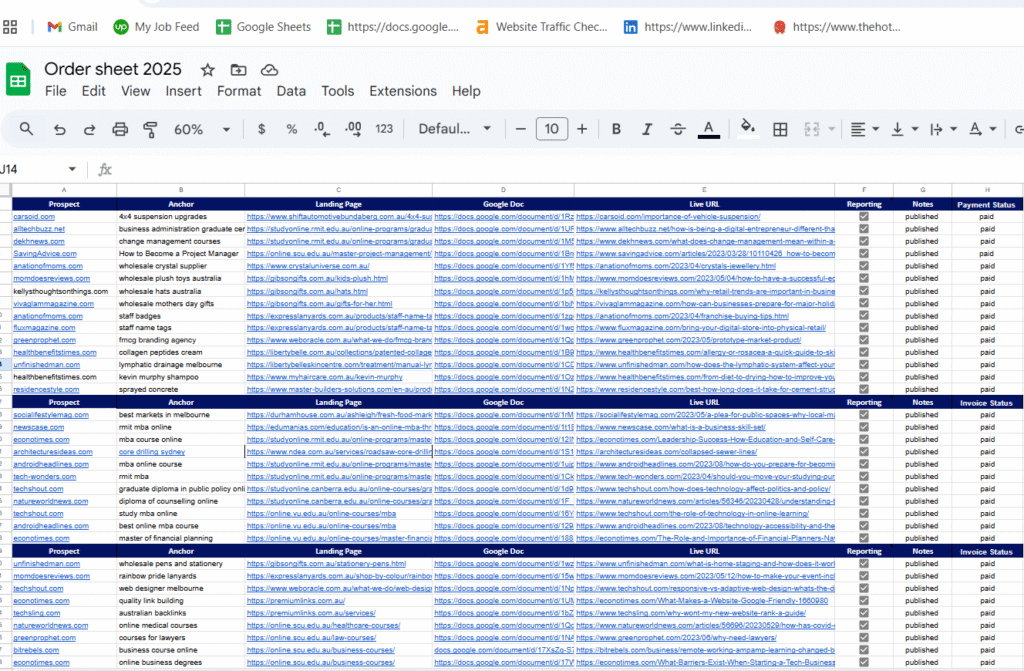Open the 123 more formats menu
The height and width of the screenshot is (671, 1024).
(384, 129)
